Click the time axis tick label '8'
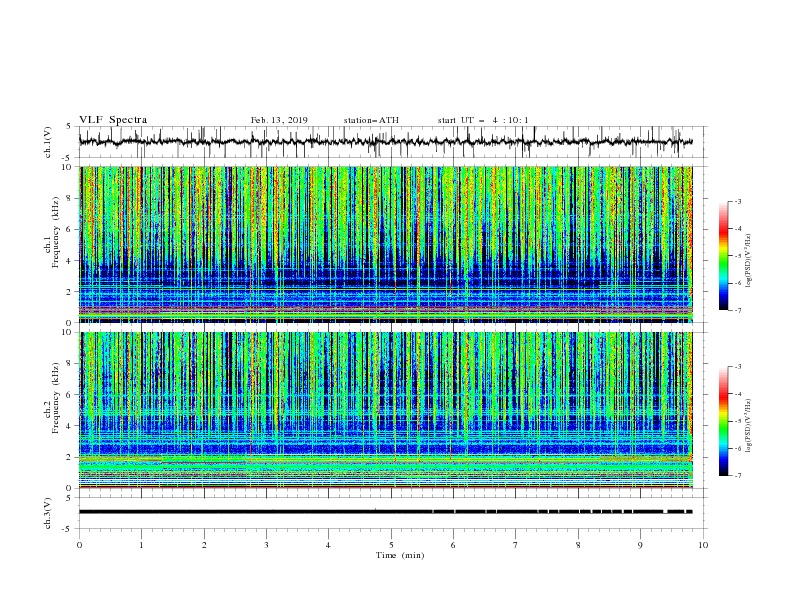 (x=578, y=545)
